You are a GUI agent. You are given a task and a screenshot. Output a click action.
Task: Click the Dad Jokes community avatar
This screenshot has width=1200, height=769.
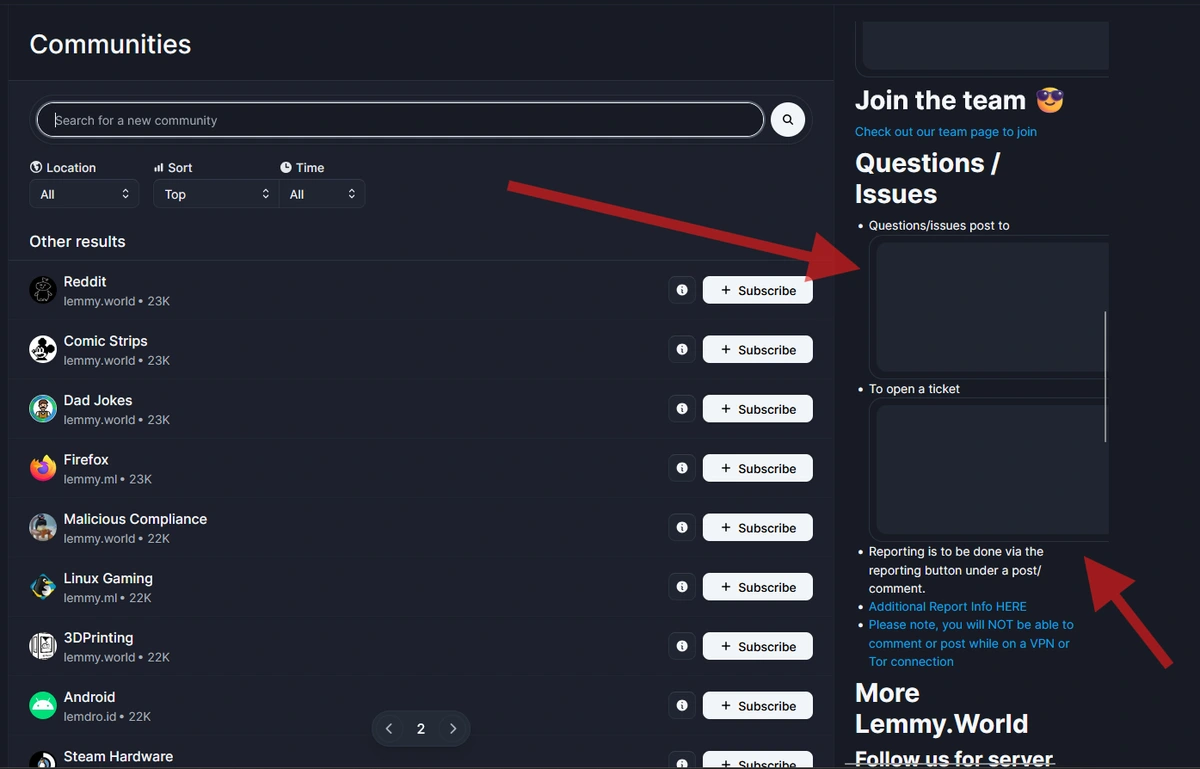point(43,409)
